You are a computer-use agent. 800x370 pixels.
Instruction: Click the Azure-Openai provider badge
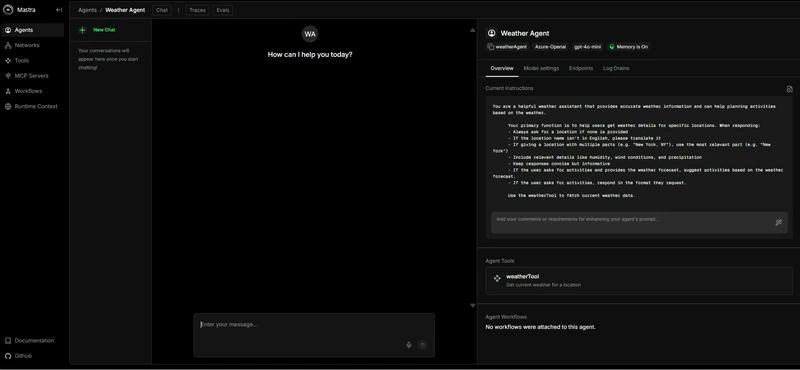(550, 47)
